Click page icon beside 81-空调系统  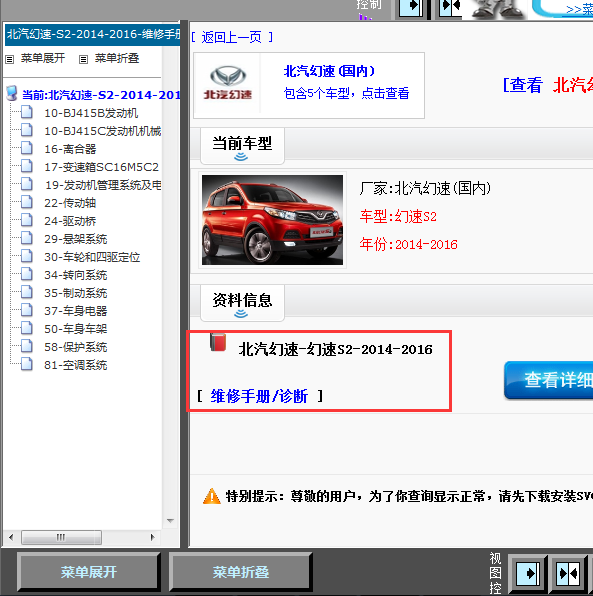(27, 364)
